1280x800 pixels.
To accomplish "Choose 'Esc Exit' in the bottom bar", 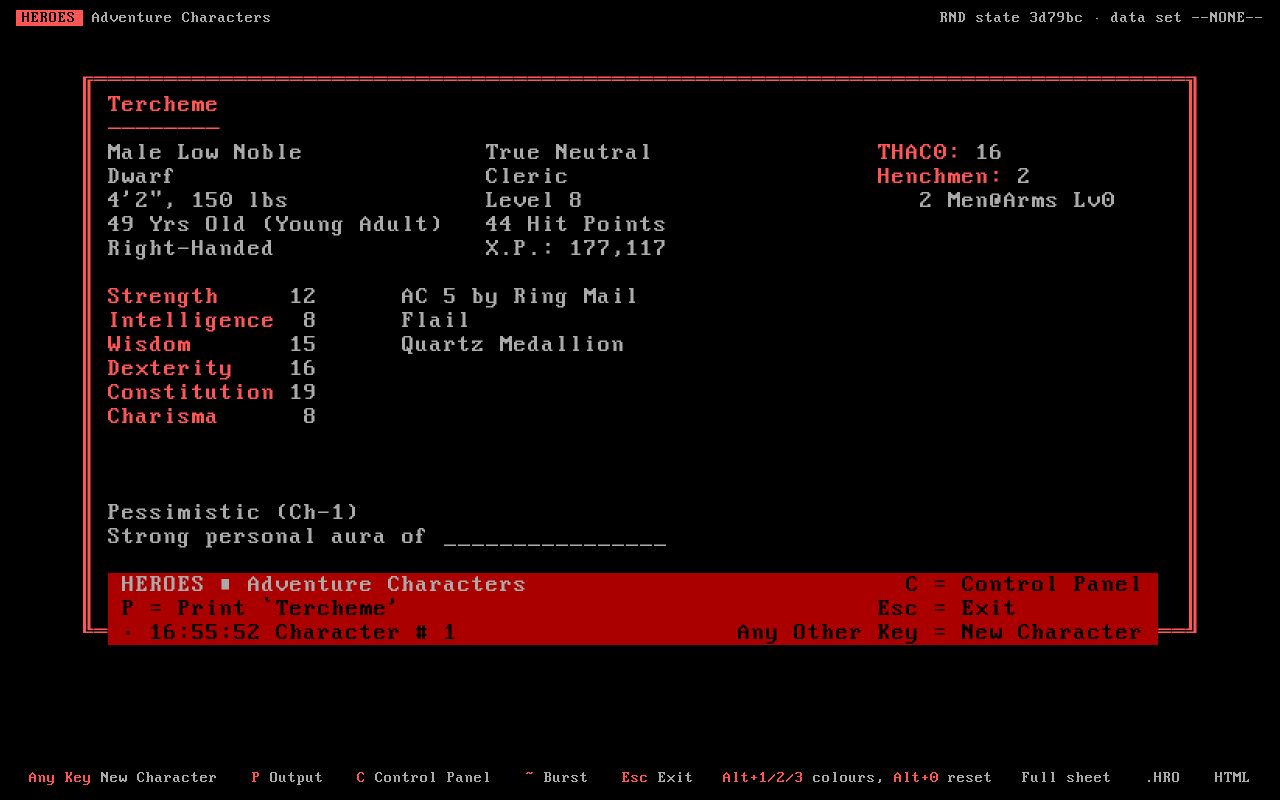I will (x=657, y=777).
